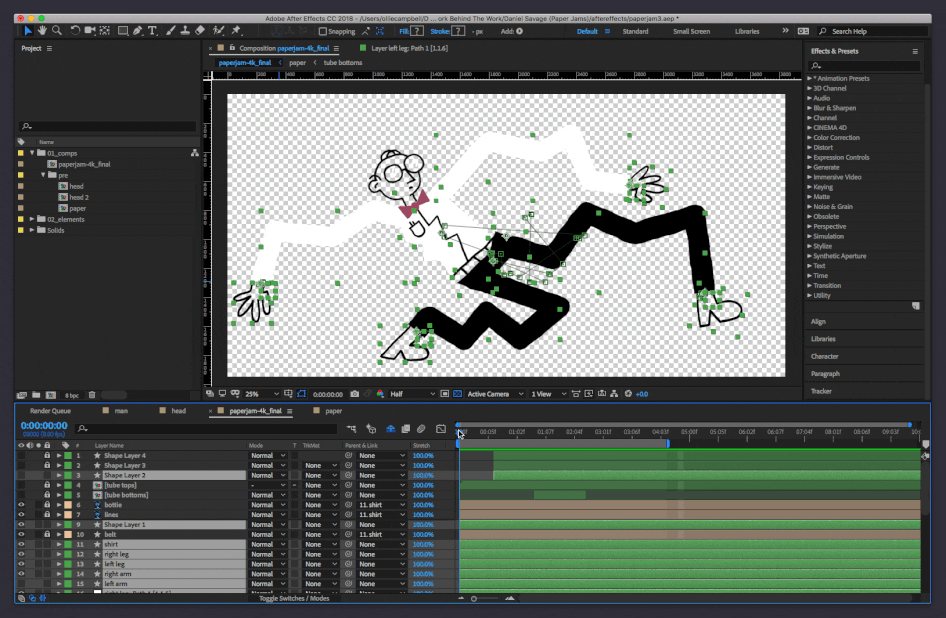
Task: Open the Character panel
Action: pyautogui.click(x=824, y=356)
